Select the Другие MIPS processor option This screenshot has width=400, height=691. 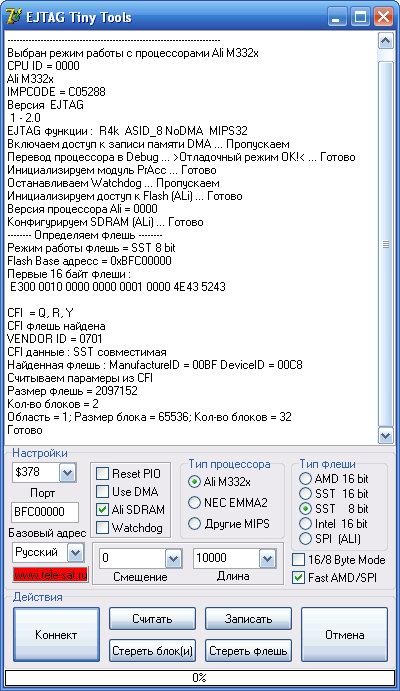pyautogui.click(x=194, y=524)
